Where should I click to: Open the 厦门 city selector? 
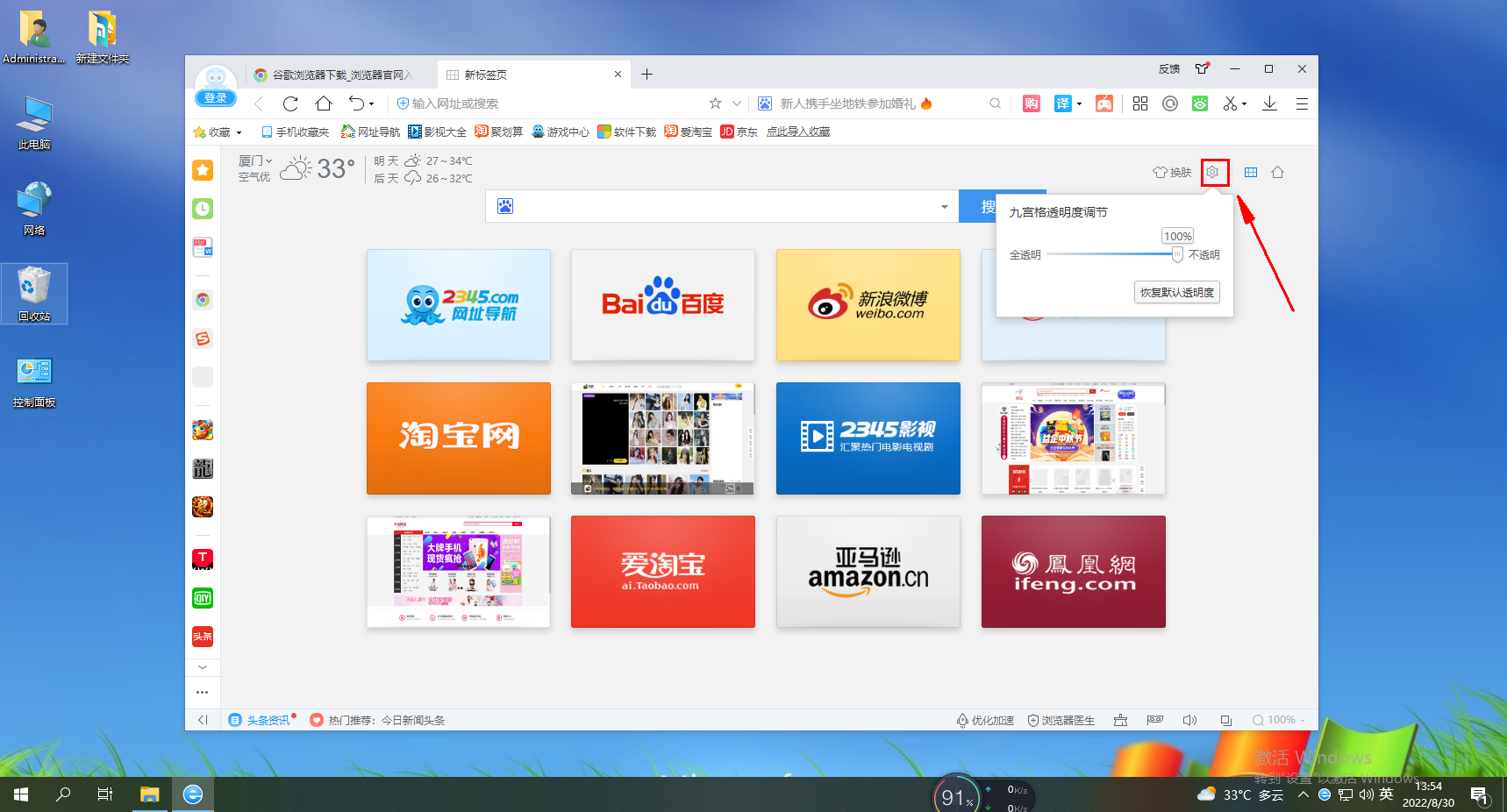coord(255,160)
